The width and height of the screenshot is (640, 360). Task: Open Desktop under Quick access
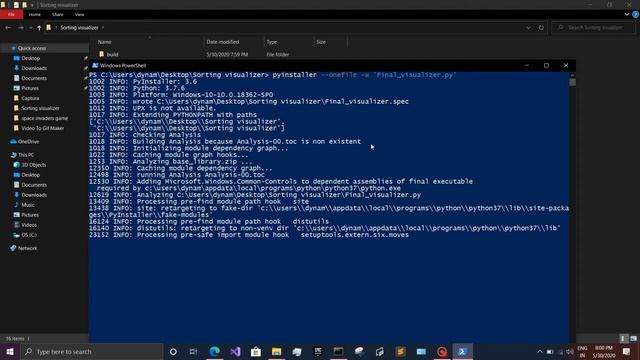(31, 58)
